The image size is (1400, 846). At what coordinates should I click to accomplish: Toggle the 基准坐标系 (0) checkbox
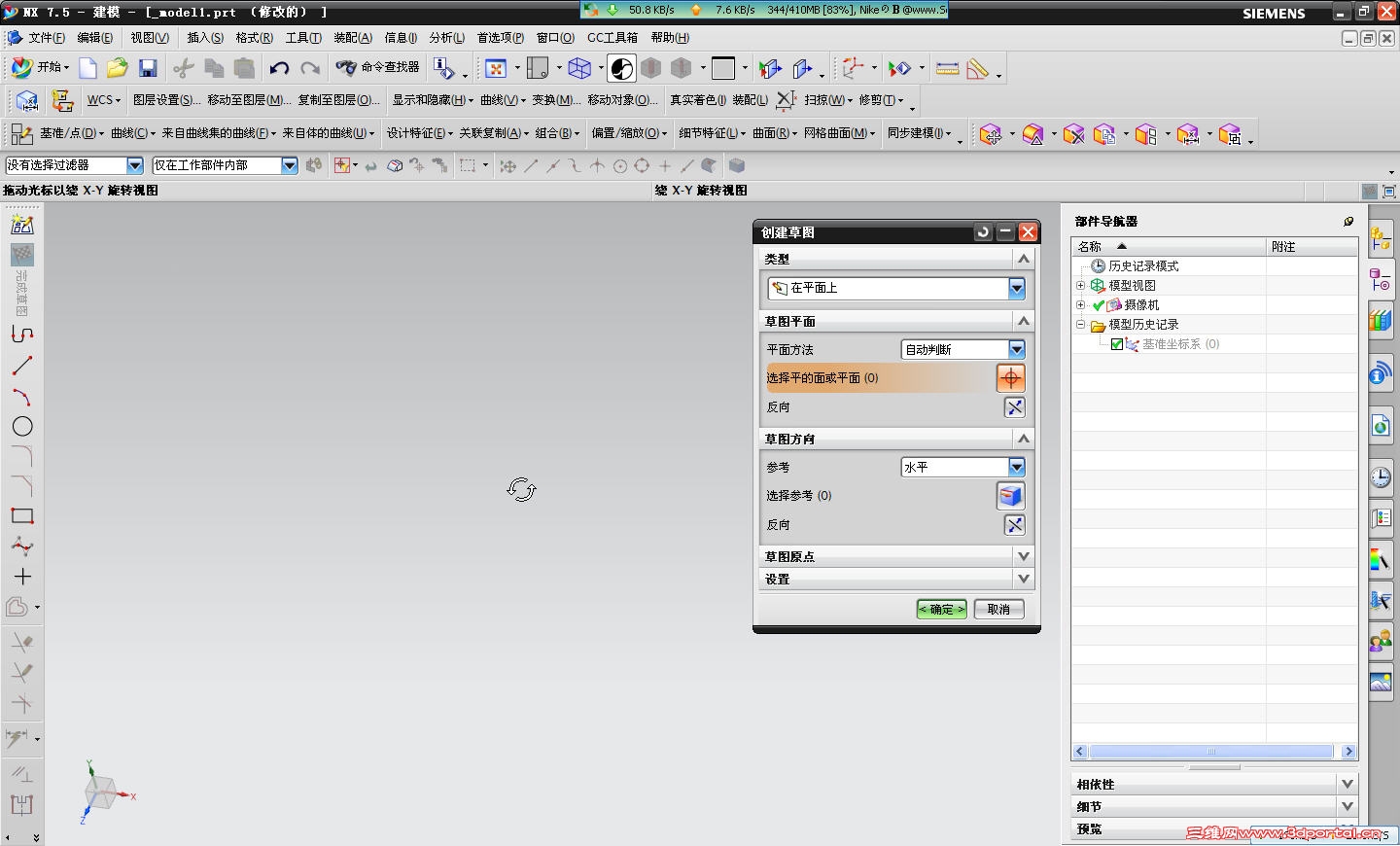coord(1117,344)
